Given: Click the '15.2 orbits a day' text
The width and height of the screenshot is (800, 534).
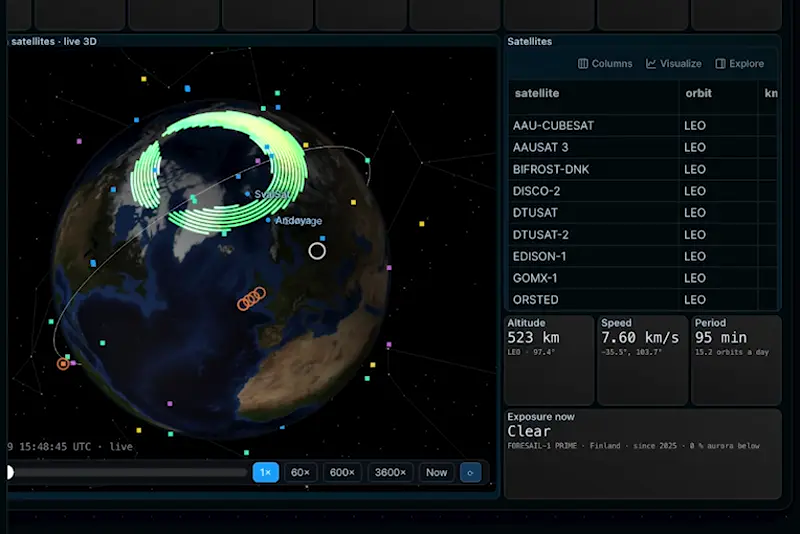Looking at the screenshot, I should click(732, 352).
